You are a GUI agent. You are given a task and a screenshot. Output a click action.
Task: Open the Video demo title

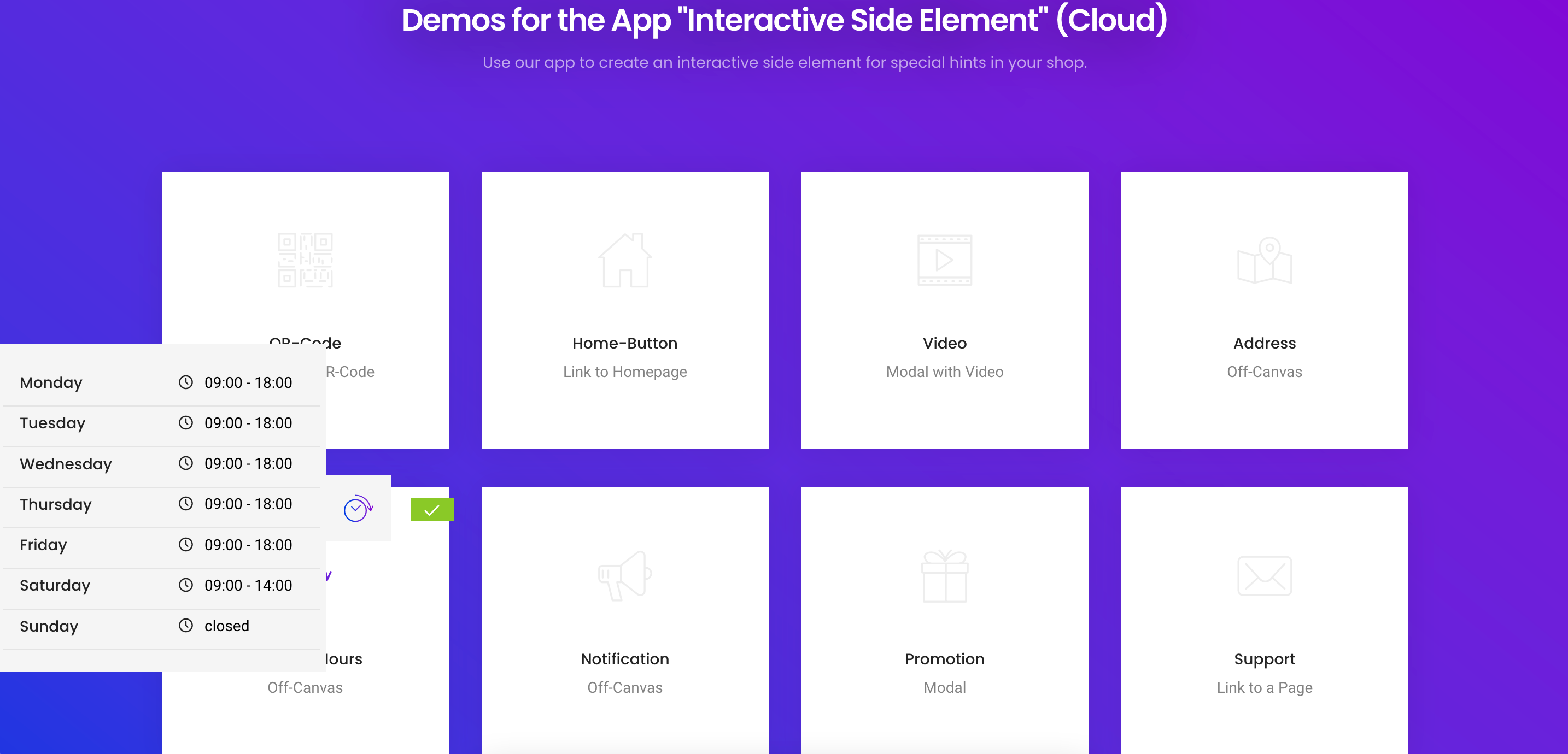945,343
